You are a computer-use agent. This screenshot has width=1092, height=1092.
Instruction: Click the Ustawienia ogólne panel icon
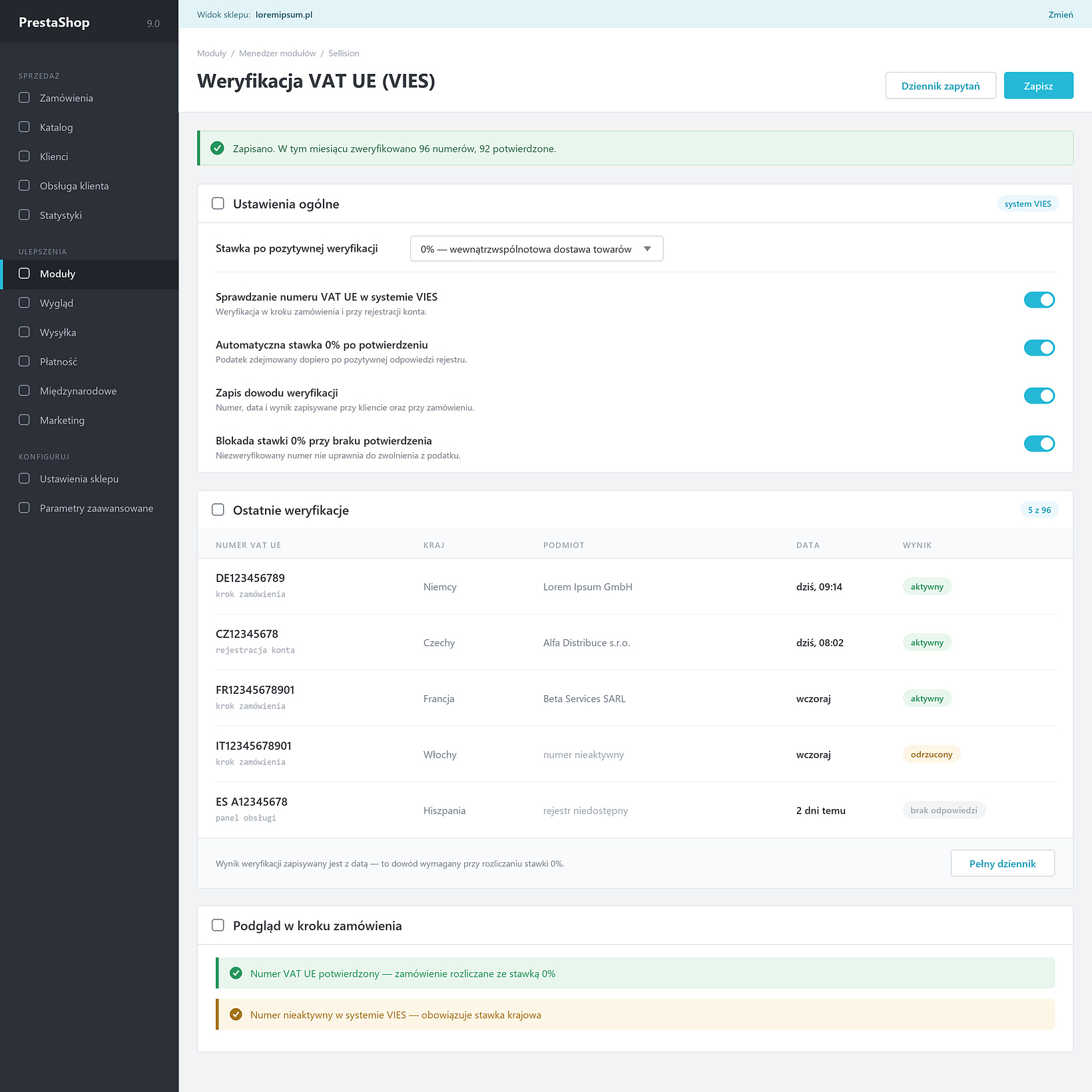[x=218, y=204]
